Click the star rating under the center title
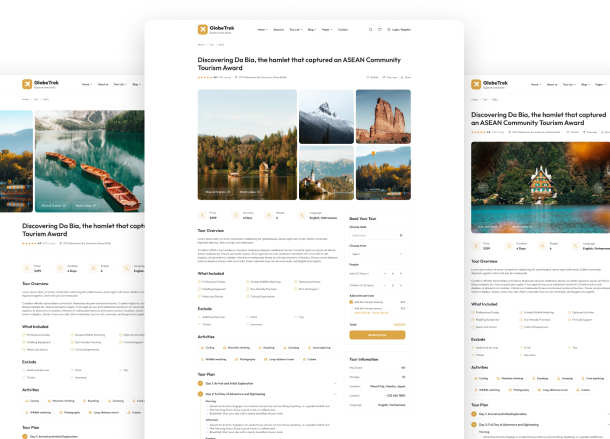 click(205, 77)
